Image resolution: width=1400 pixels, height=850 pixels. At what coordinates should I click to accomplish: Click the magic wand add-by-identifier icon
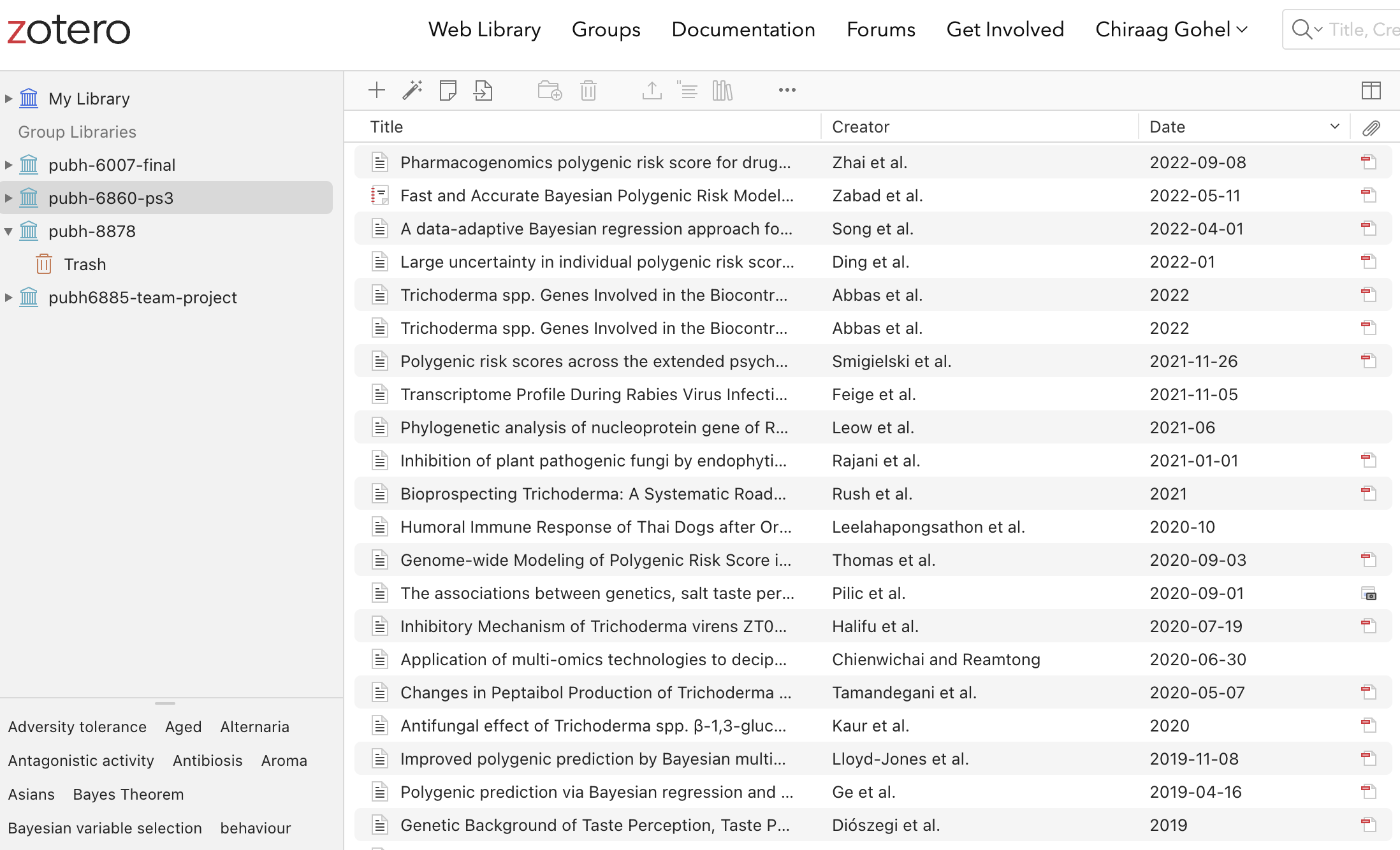coord(412,90)
